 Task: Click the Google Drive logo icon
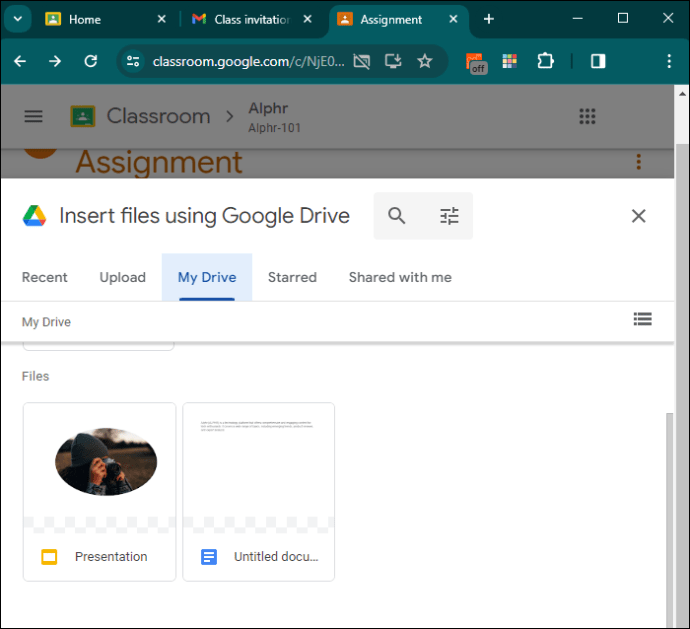pos(34,216)
